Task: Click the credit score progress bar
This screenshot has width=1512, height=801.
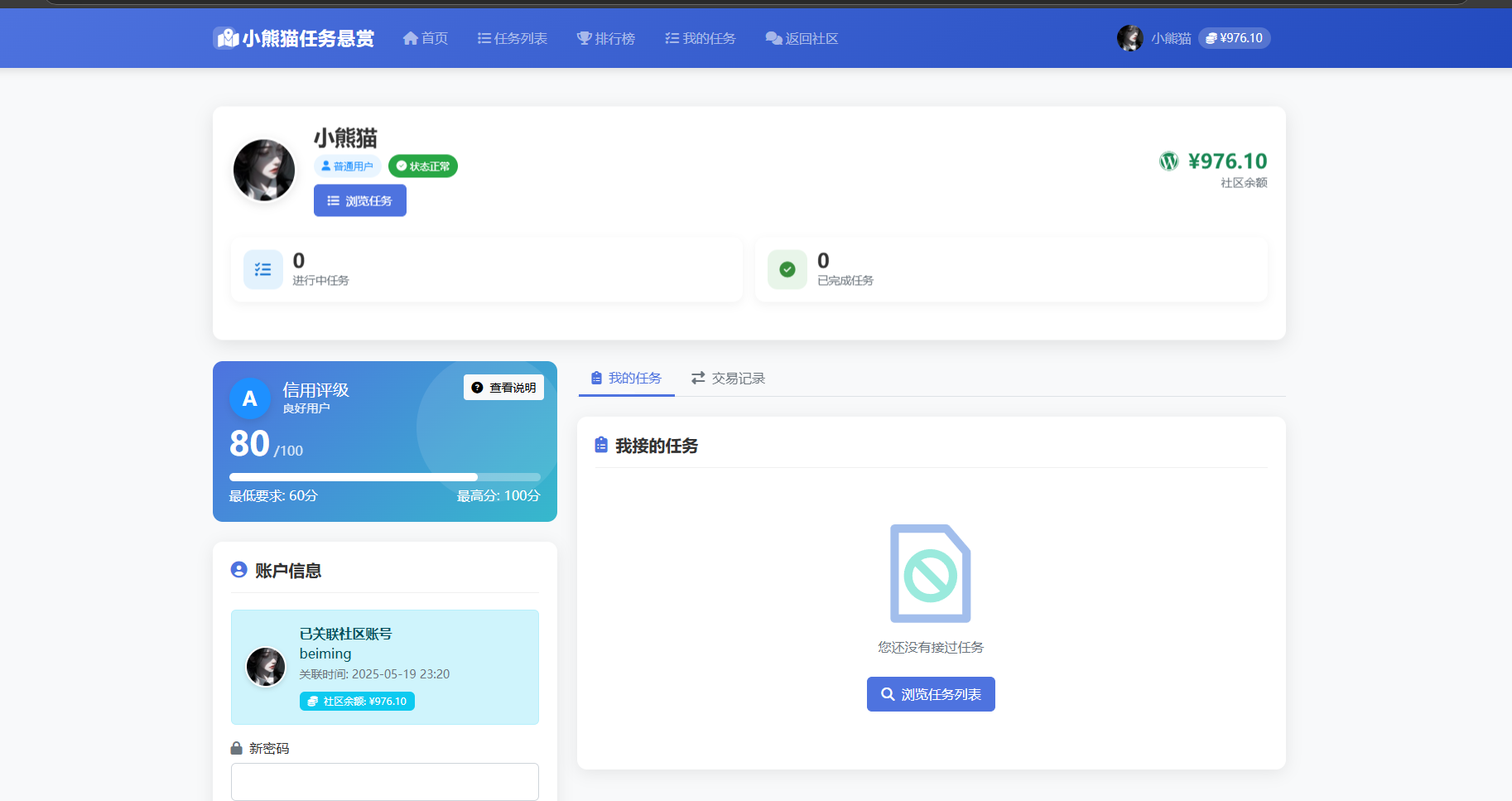Action: pos(384,477)
